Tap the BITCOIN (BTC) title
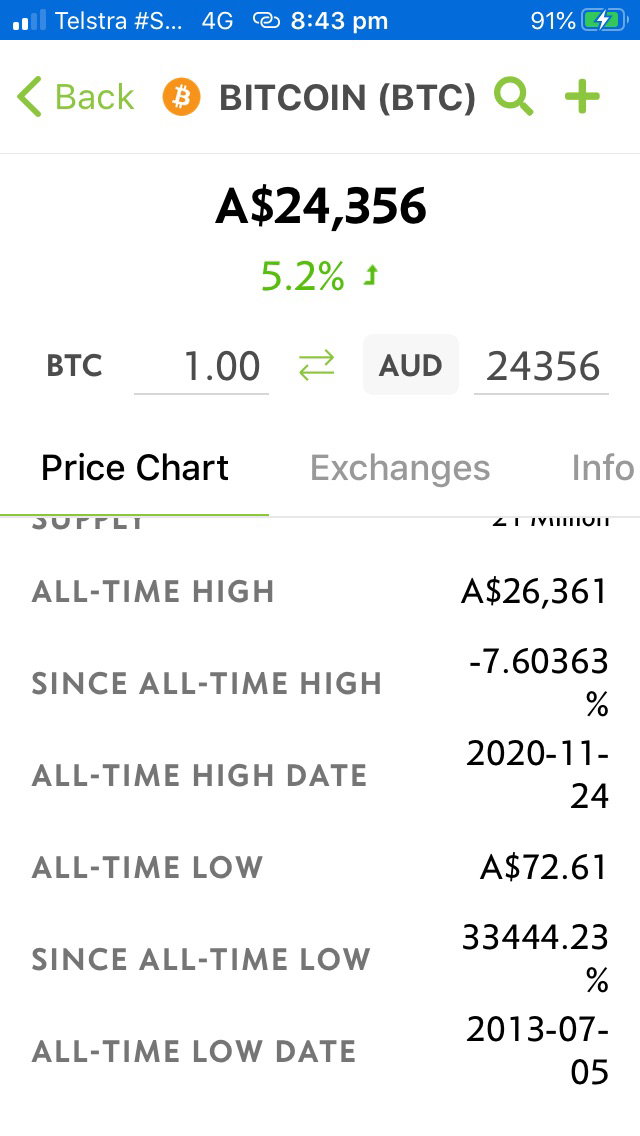 (348, 98)
